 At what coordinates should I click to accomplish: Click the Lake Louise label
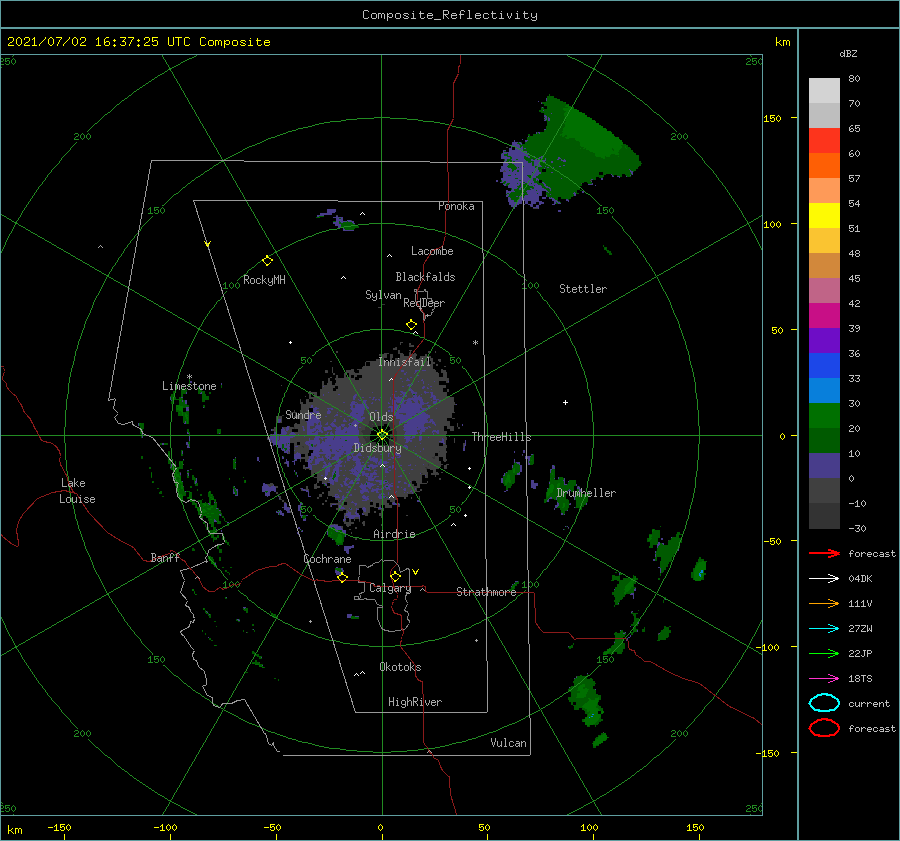coord(77,491)
